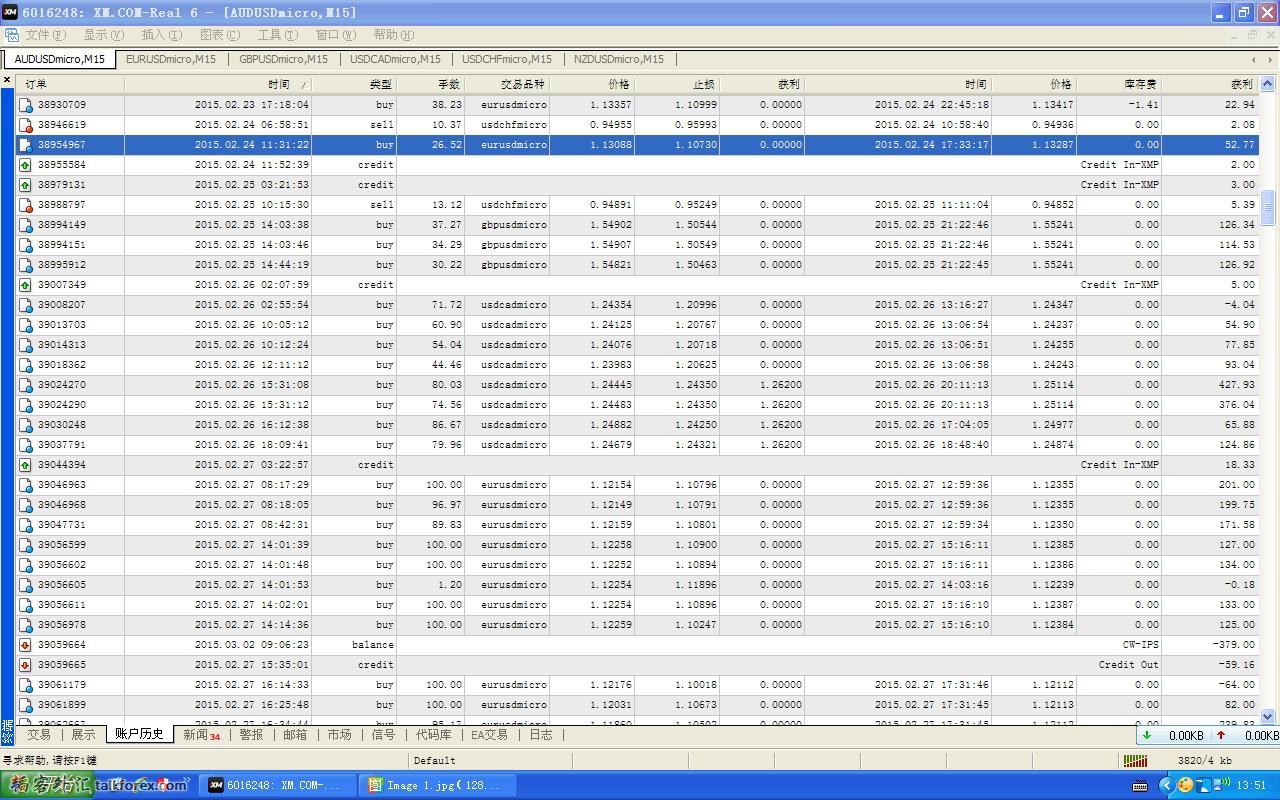Viewport: 1280px width, 800px height.
Task: Open the 文件(F) menu
Action: (x=45, y=35)
